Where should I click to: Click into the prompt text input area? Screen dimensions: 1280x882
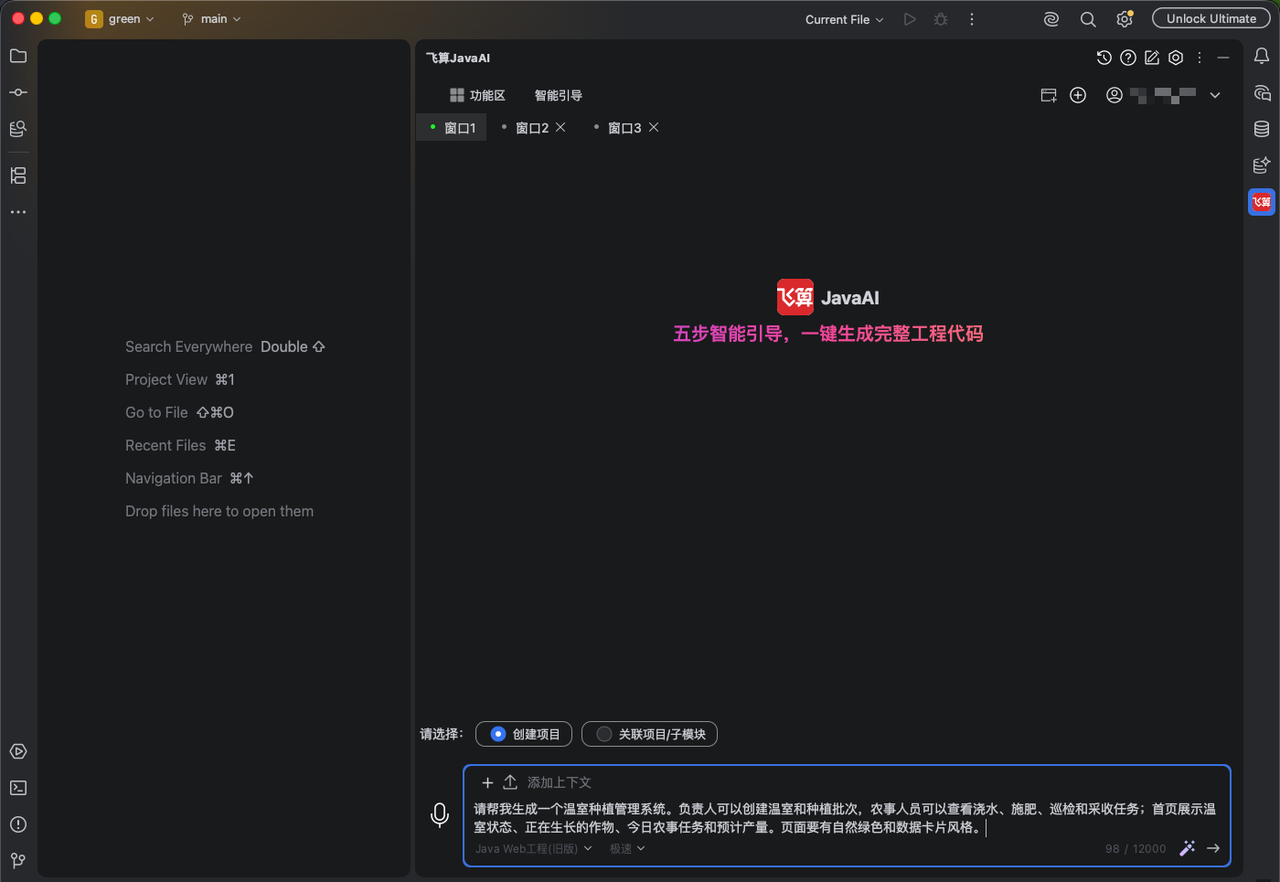pyautogui.click(x=846, y=818)
